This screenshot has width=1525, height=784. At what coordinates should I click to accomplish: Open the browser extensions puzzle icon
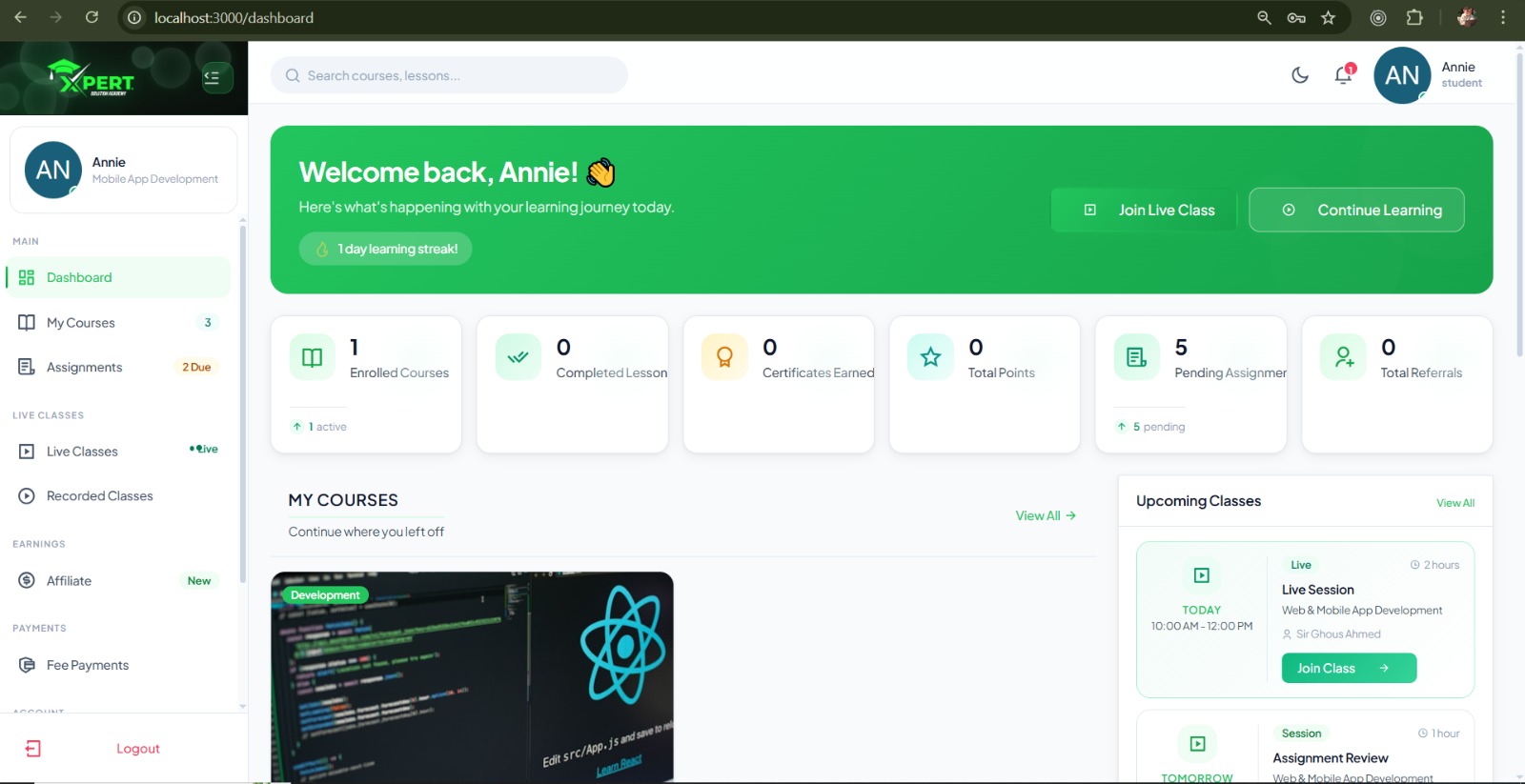(x=1414, y=17)
